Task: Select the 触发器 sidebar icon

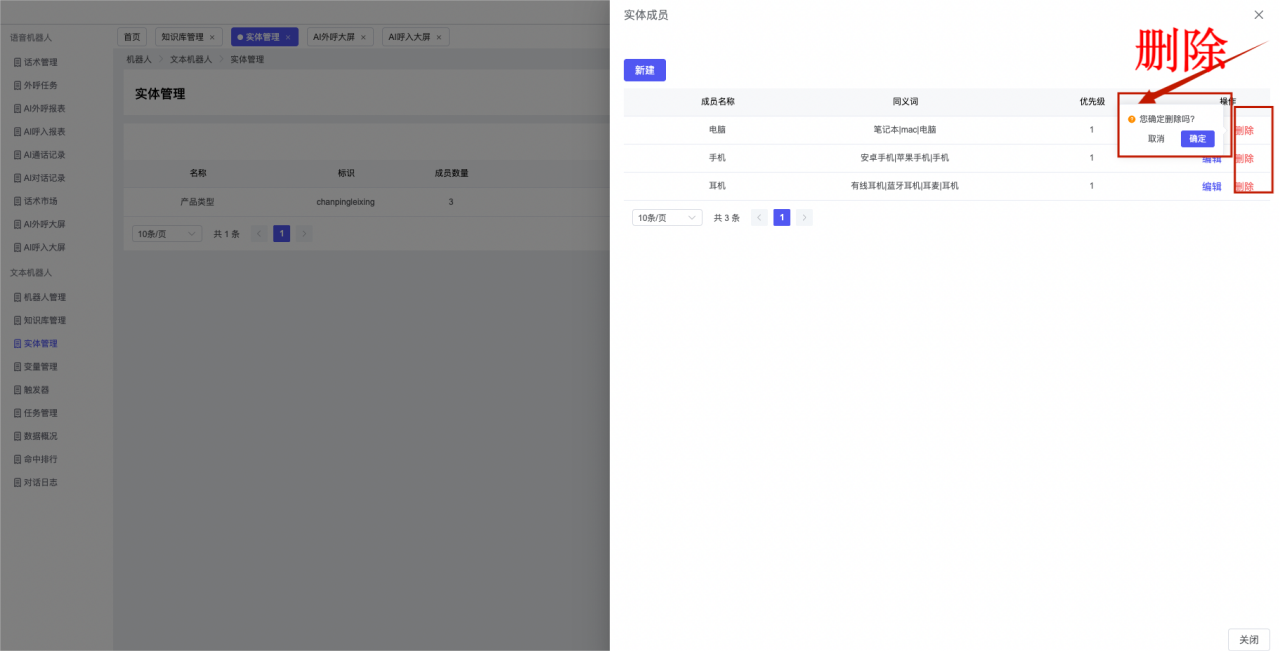Action: [17, 390]
